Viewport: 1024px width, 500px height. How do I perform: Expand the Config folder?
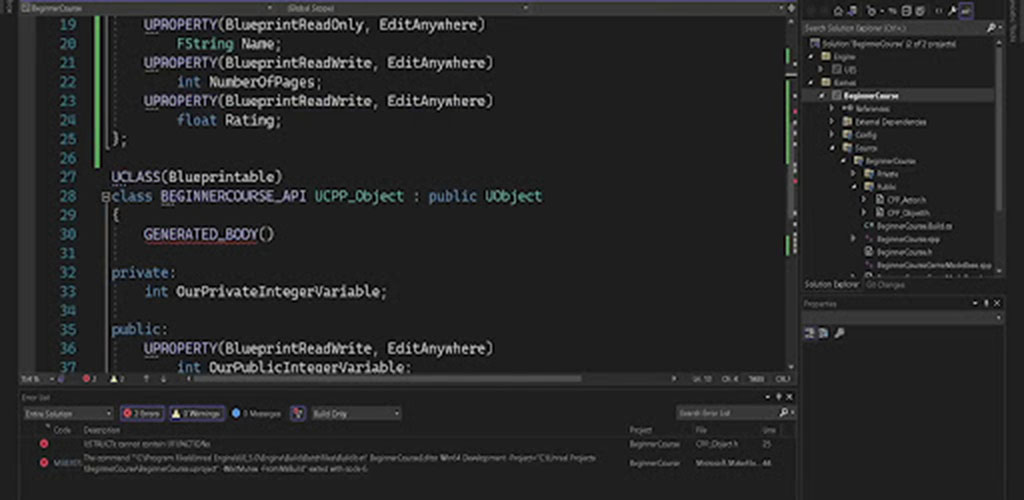tap(832, 134)
